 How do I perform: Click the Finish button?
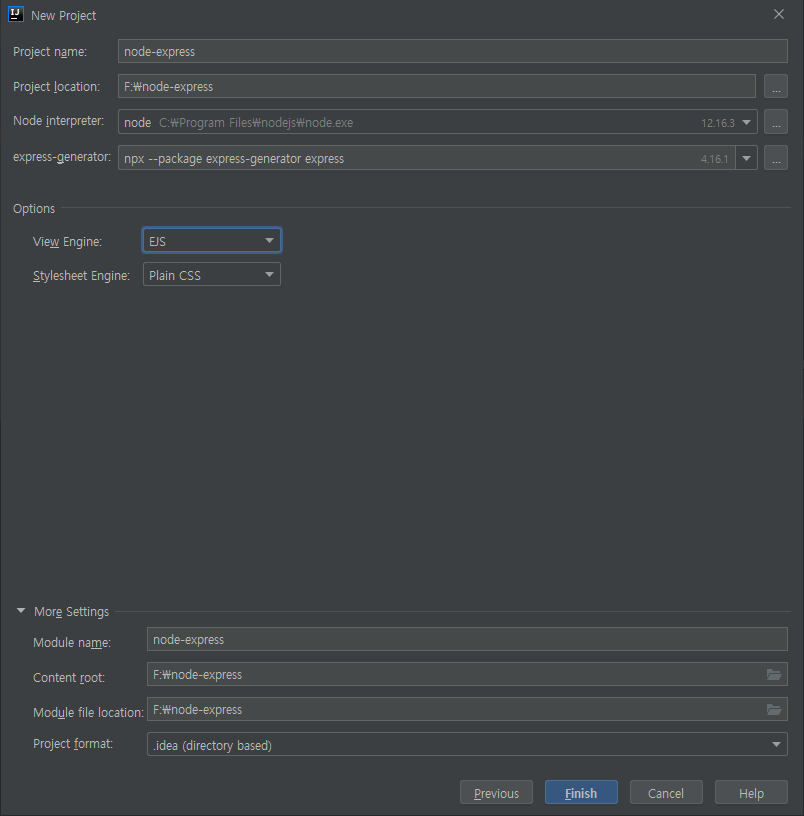pos(581,793)
